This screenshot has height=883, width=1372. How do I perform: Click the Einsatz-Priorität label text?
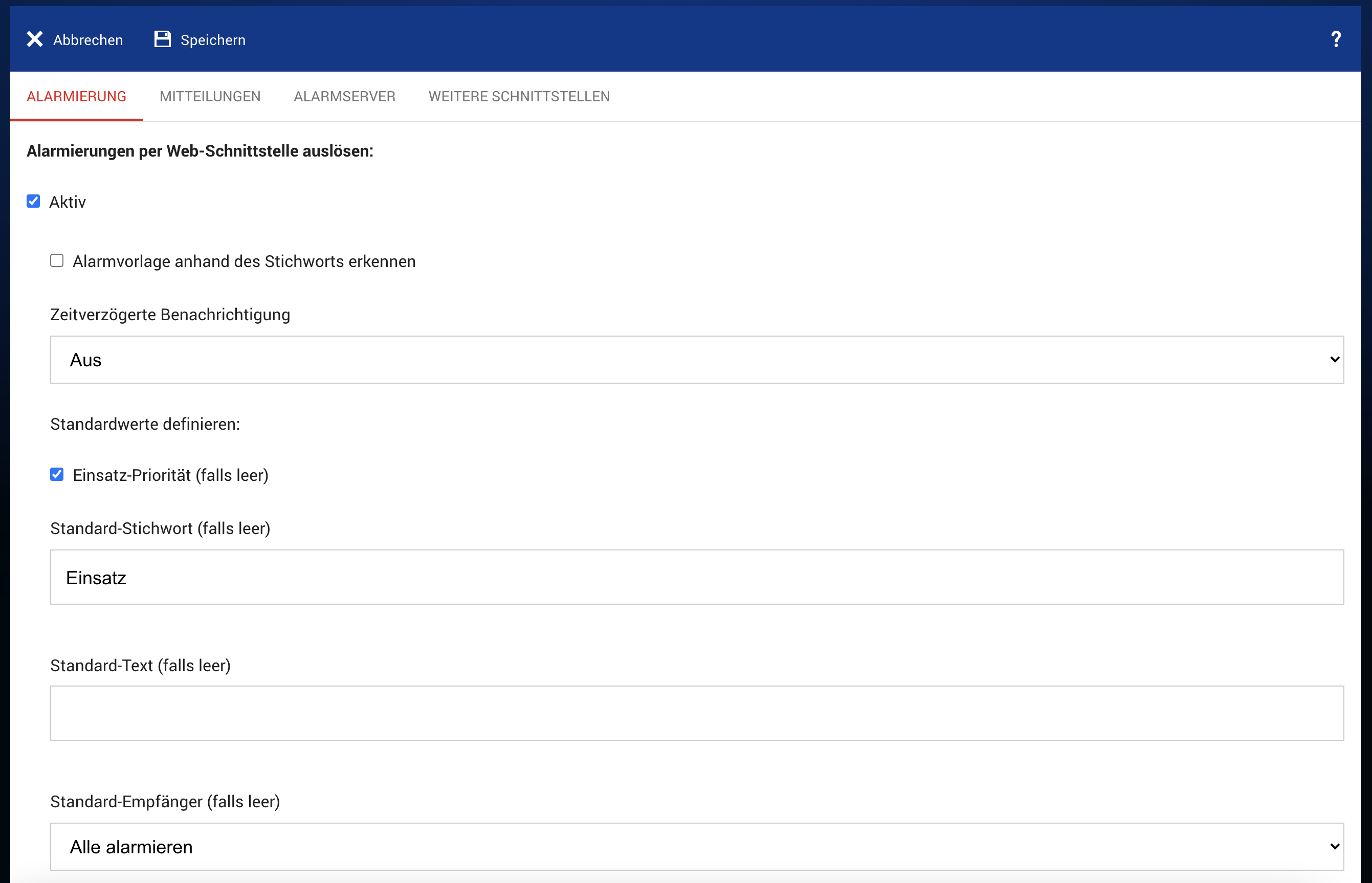click(170, 475)
